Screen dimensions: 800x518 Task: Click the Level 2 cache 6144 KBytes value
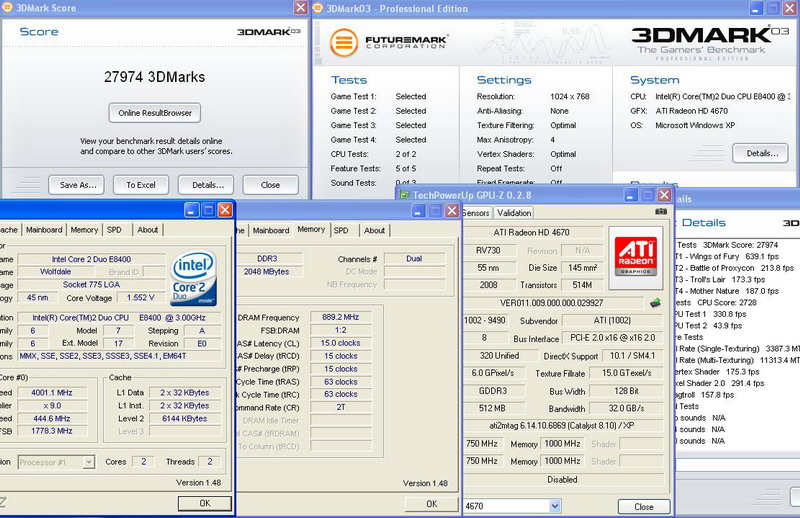click(x=185, y=418)
